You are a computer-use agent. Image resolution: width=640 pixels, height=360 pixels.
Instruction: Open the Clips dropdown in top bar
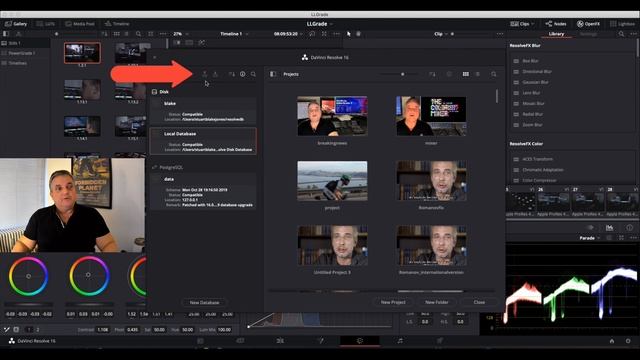coord(522,24)
